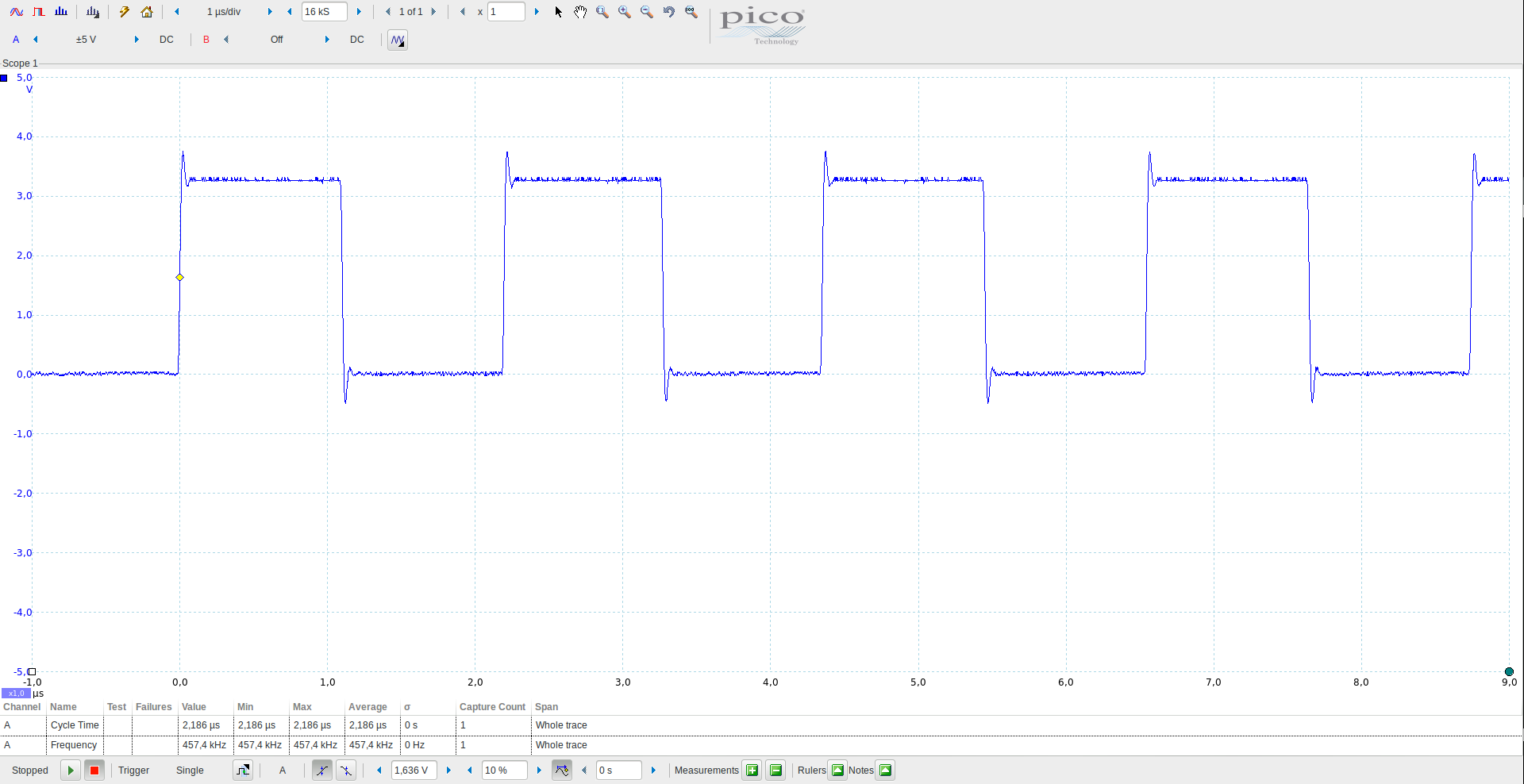The image size is (1524, 784).
Task: Decrease the timebase from 1 µs/div
Action: pyautogui.click(x=177, y=12)
